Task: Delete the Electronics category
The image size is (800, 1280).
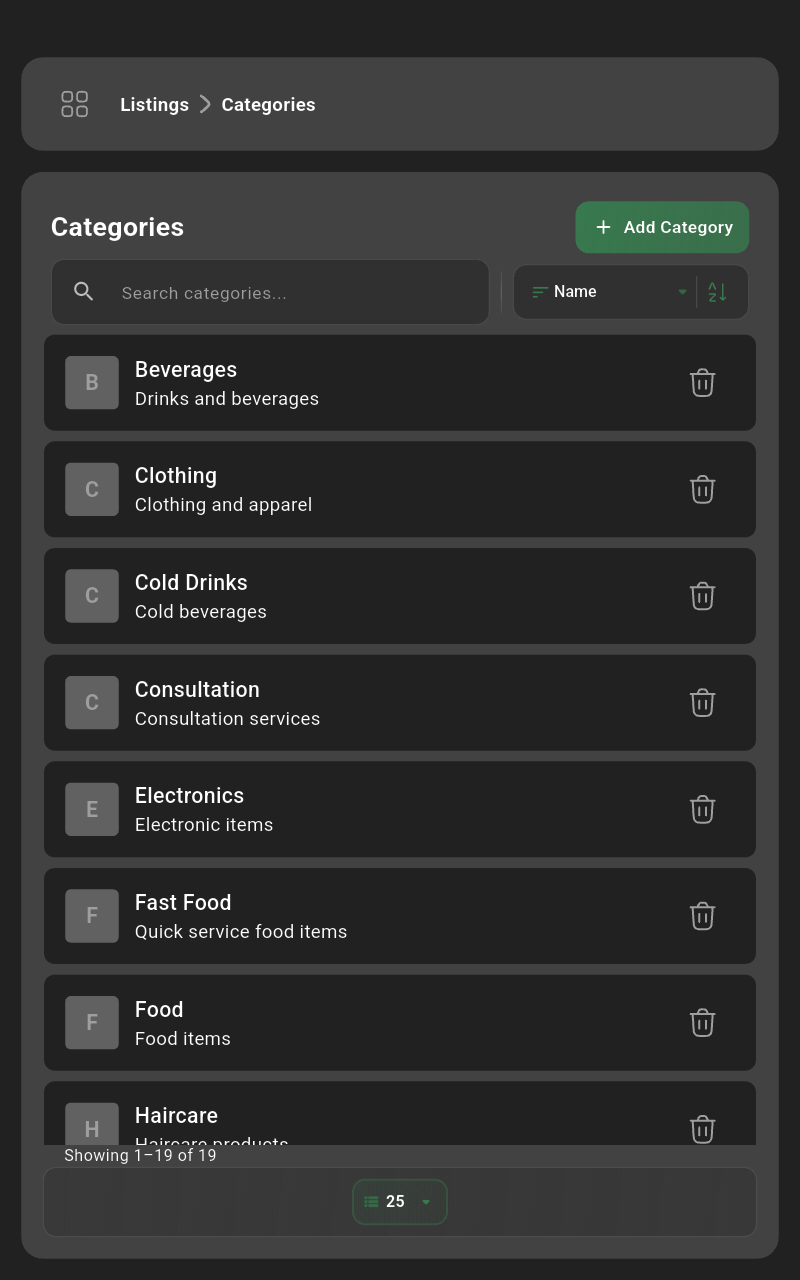Action: (x=702, y=809)
